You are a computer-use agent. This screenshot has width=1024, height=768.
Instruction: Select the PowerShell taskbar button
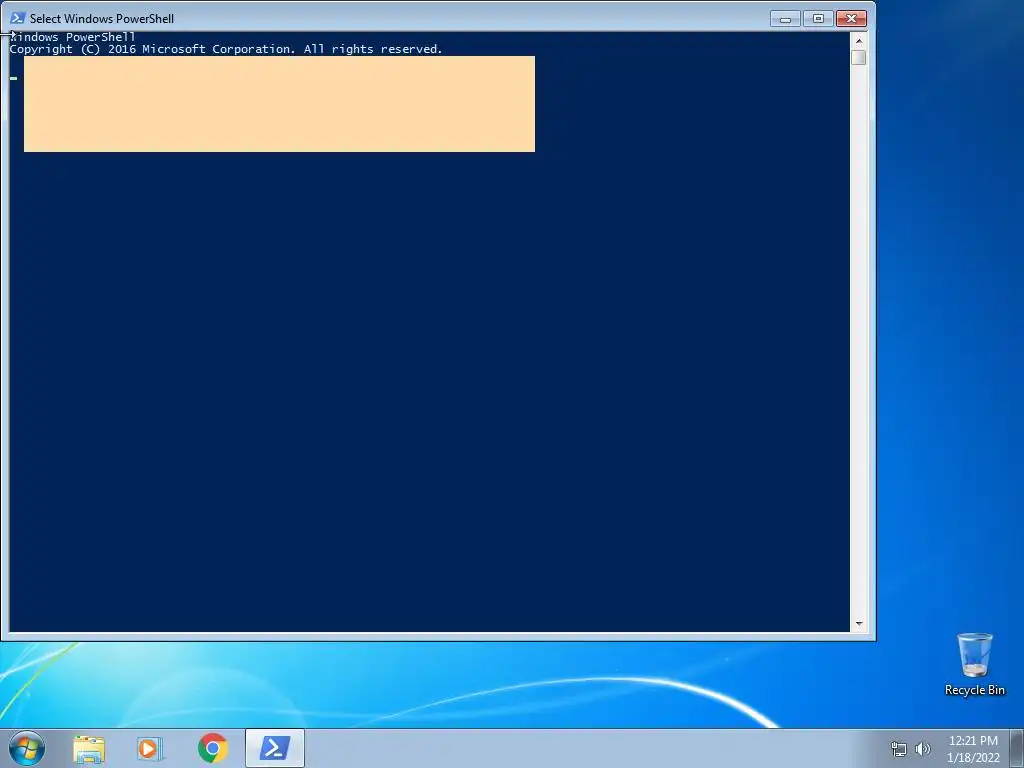click(275, 748)
